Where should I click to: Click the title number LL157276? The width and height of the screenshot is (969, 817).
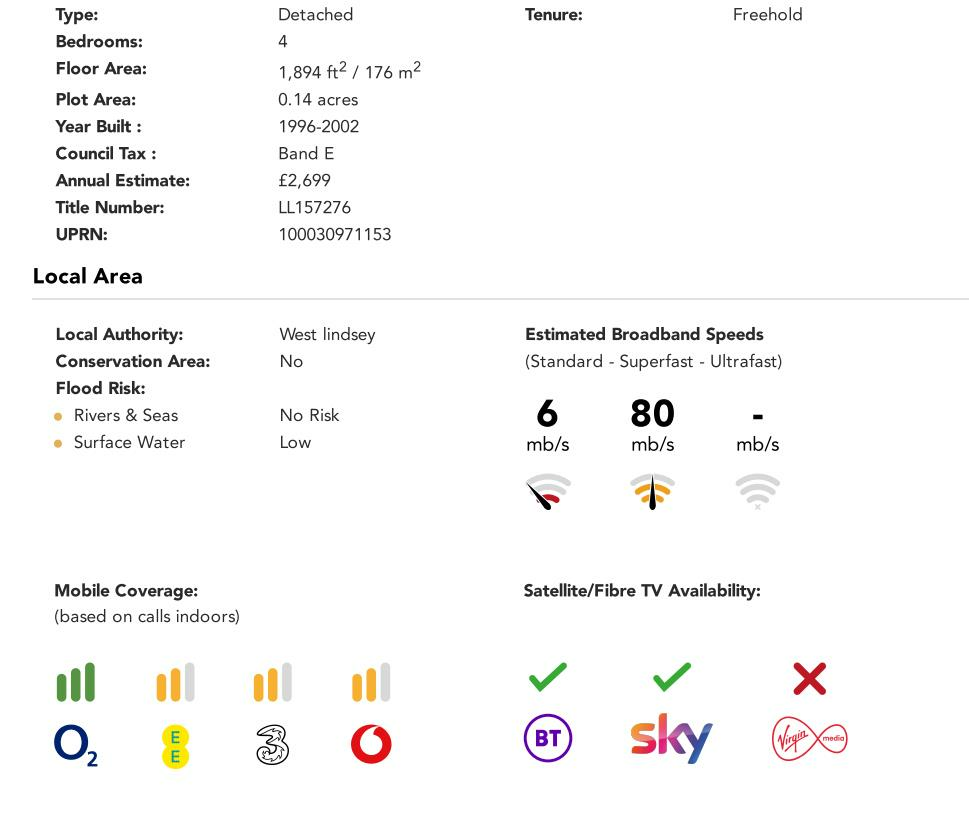coord(314,208)
